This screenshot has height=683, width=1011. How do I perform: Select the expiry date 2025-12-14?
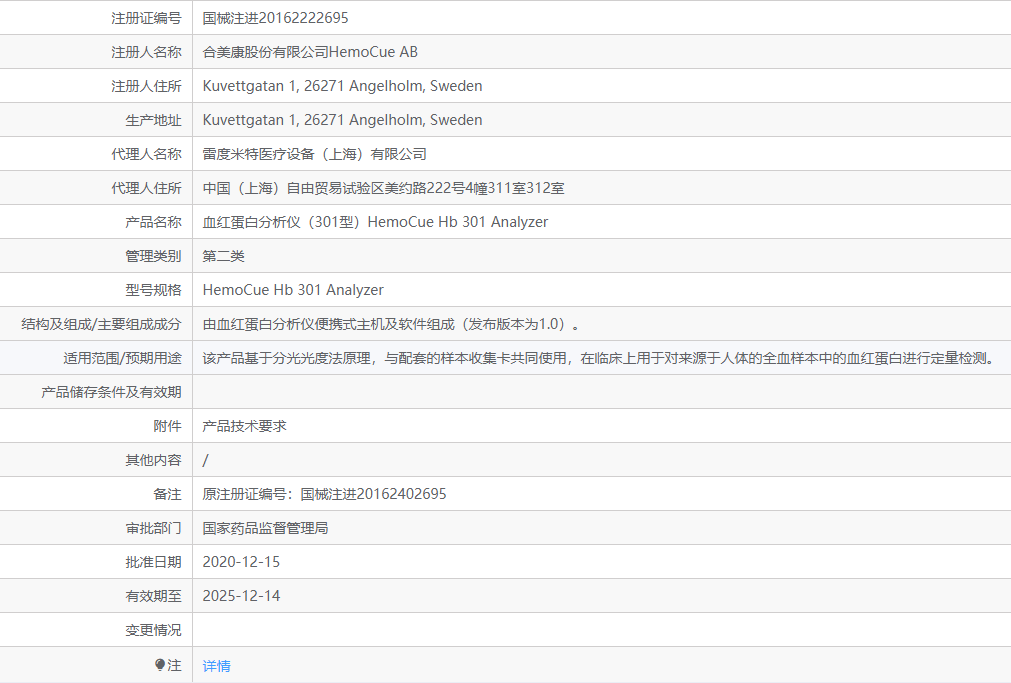coord(241,597)
